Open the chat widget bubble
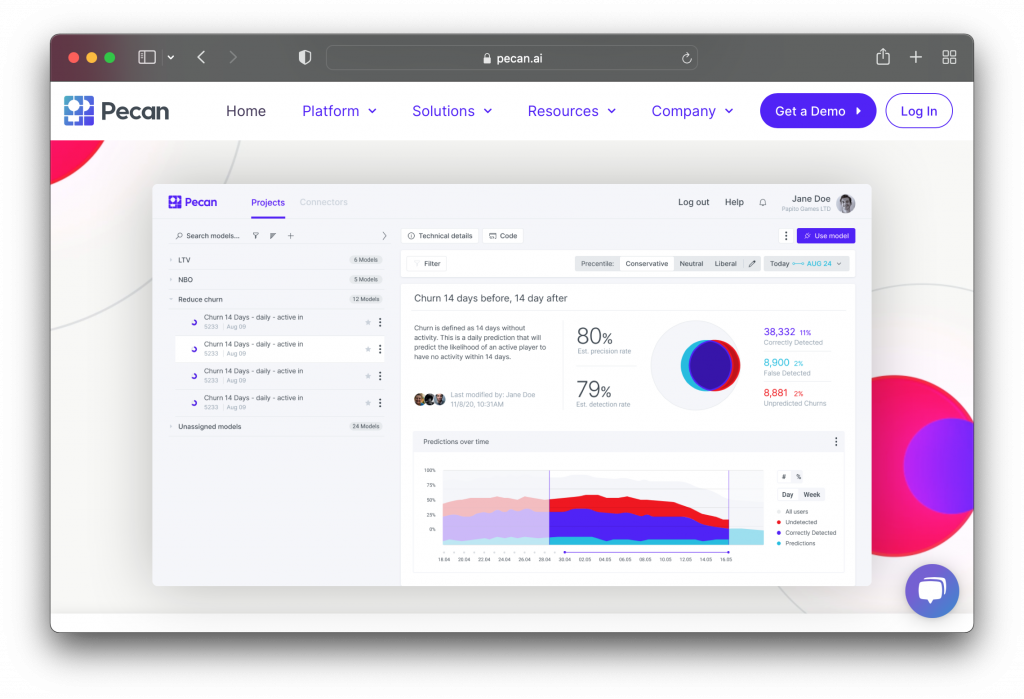This screenshot has width=1024, height=699. (x=932, y=591)
